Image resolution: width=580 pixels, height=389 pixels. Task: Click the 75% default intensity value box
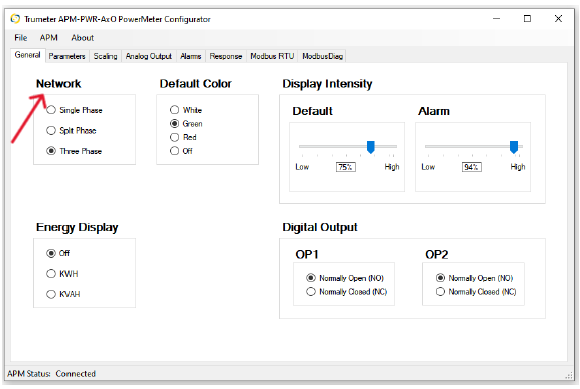coord(345,167)
